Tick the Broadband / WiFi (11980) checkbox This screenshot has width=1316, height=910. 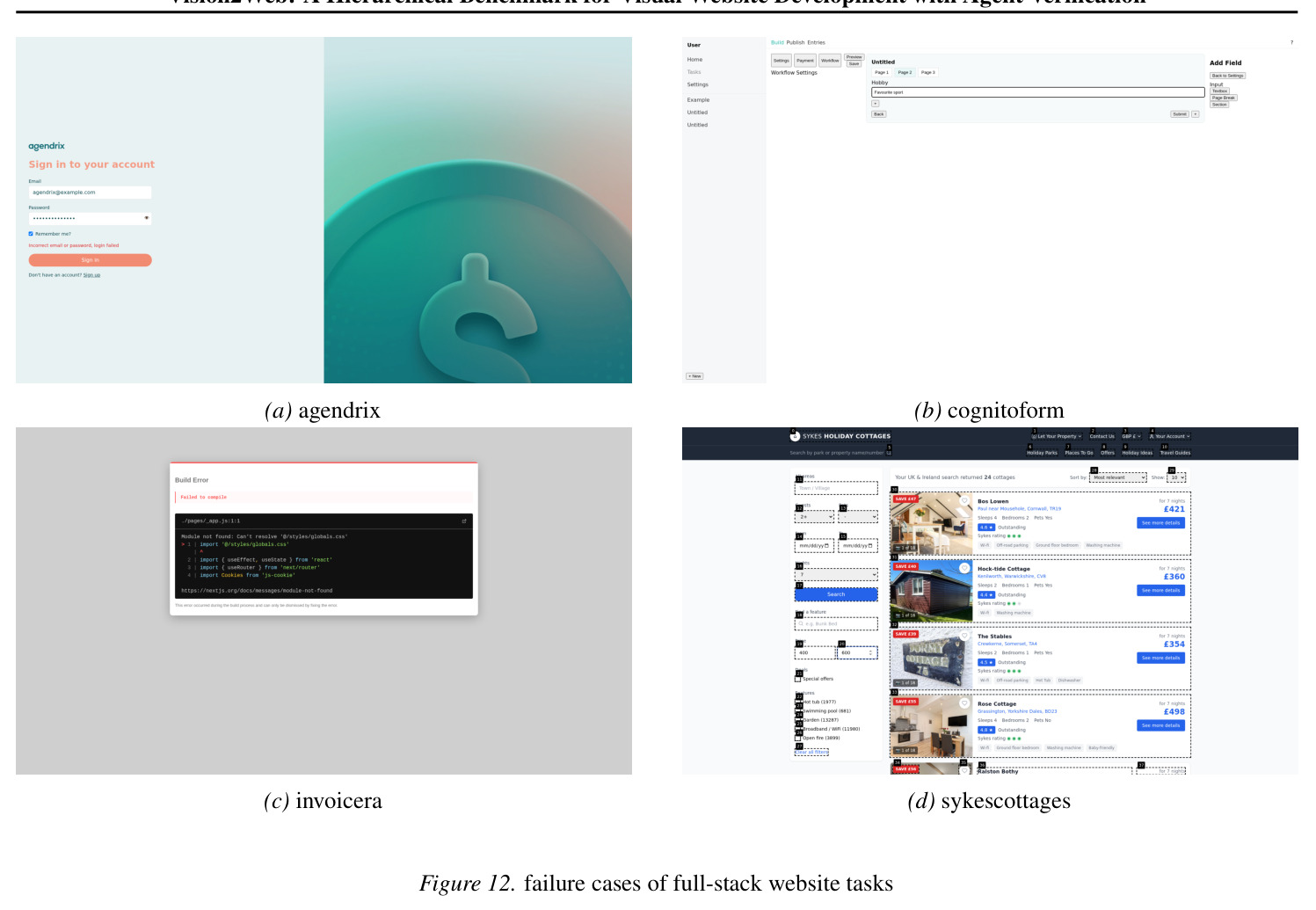click(798, 729)
